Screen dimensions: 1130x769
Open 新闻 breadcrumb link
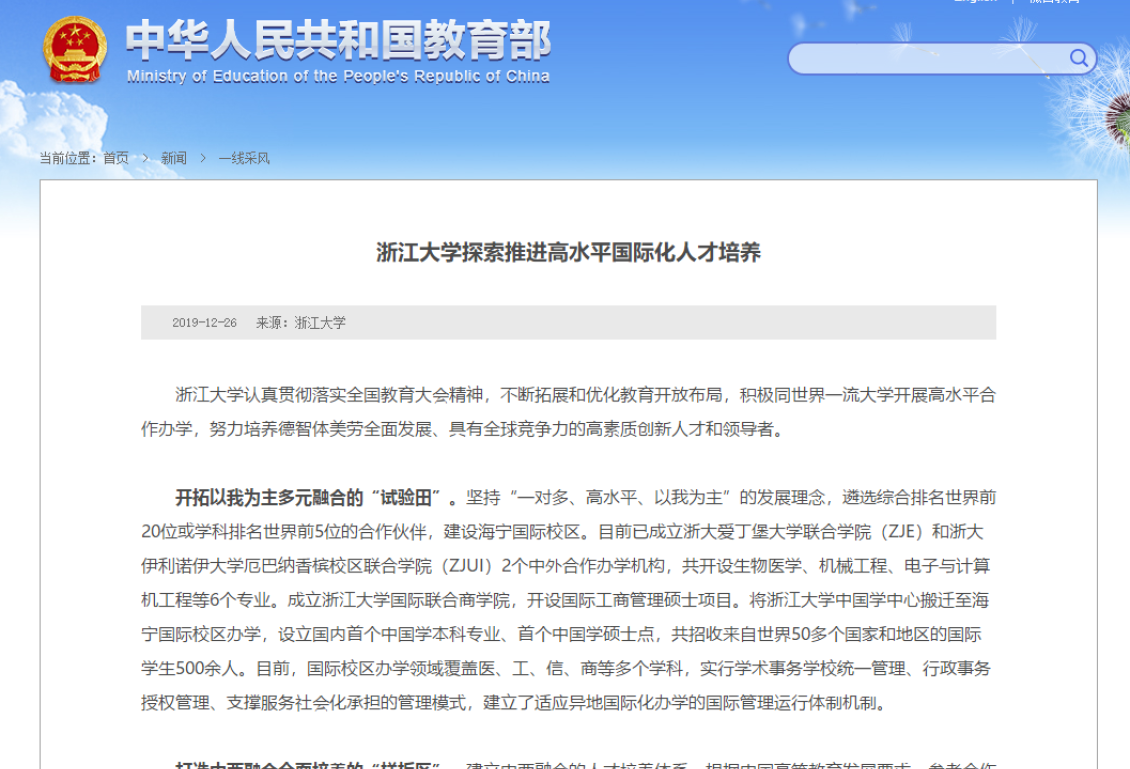(174, 158)
